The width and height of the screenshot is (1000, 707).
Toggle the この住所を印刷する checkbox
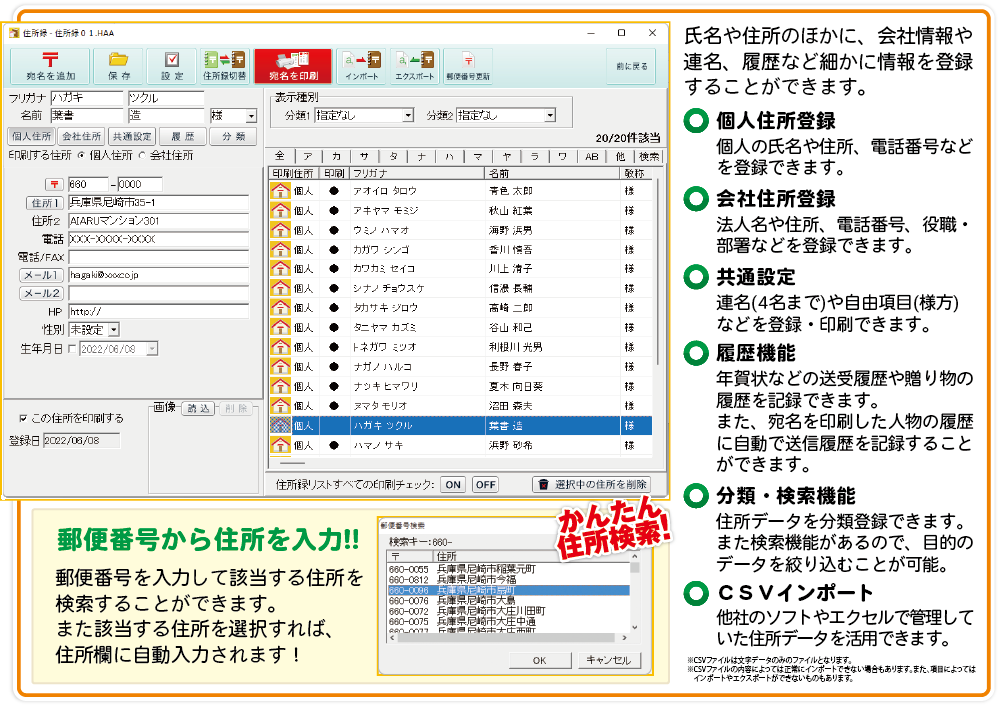tap(23, 418)
